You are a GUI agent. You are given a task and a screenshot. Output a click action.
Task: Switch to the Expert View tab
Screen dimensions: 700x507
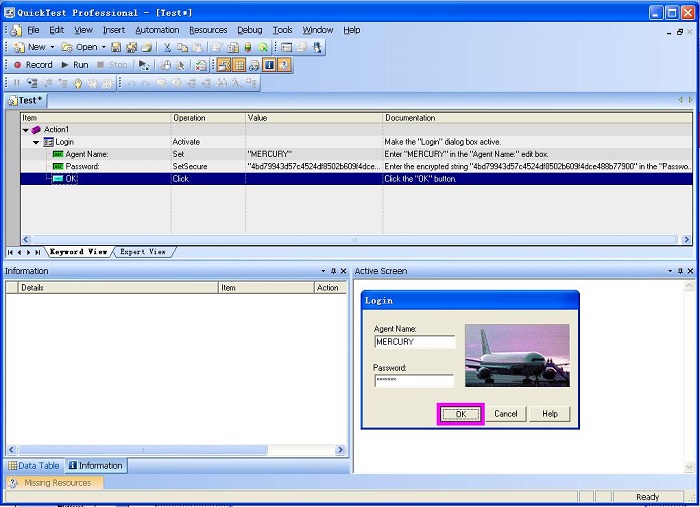pyautogui.click(x=143, y=252)
